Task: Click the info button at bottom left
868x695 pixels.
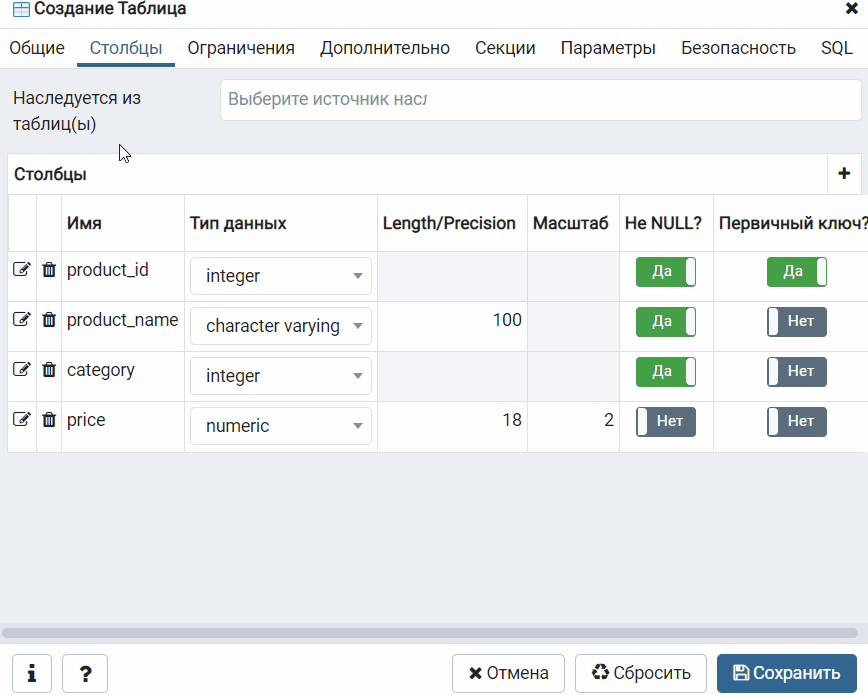Action: (x=32, y=674)
